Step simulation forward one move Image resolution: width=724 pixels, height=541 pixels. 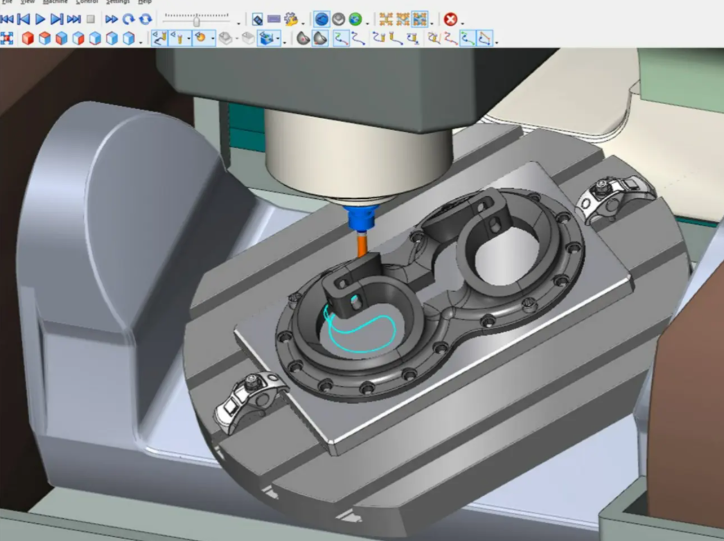coord(57,19)
